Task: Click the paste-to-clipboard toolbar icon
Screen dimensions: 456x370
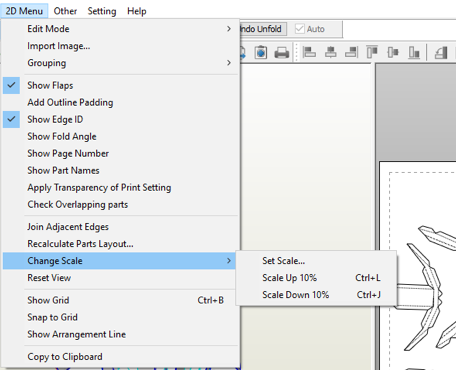Action: 261,52
